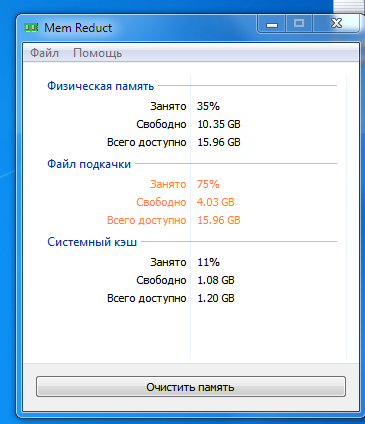Click the 1.20 GB cache total value
This screenshot has width=365, height=424.
216,298
